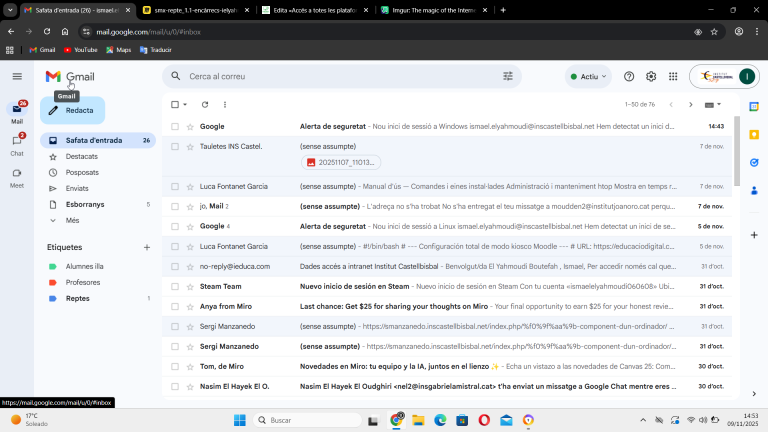
Task: Open the select-all checkbox dropdown arrow
Action: (x=185, y=104)
